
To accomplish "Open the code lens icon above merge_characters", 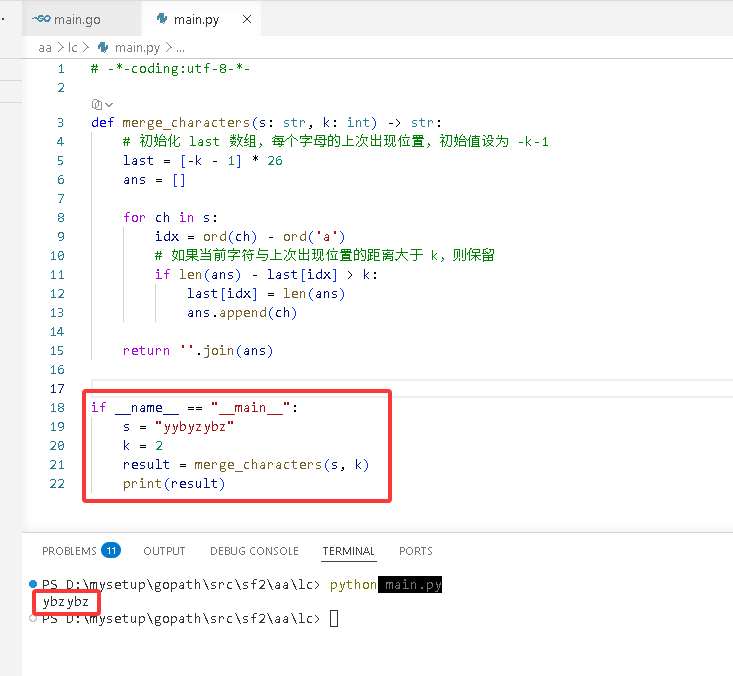I will tap(96, 104).
